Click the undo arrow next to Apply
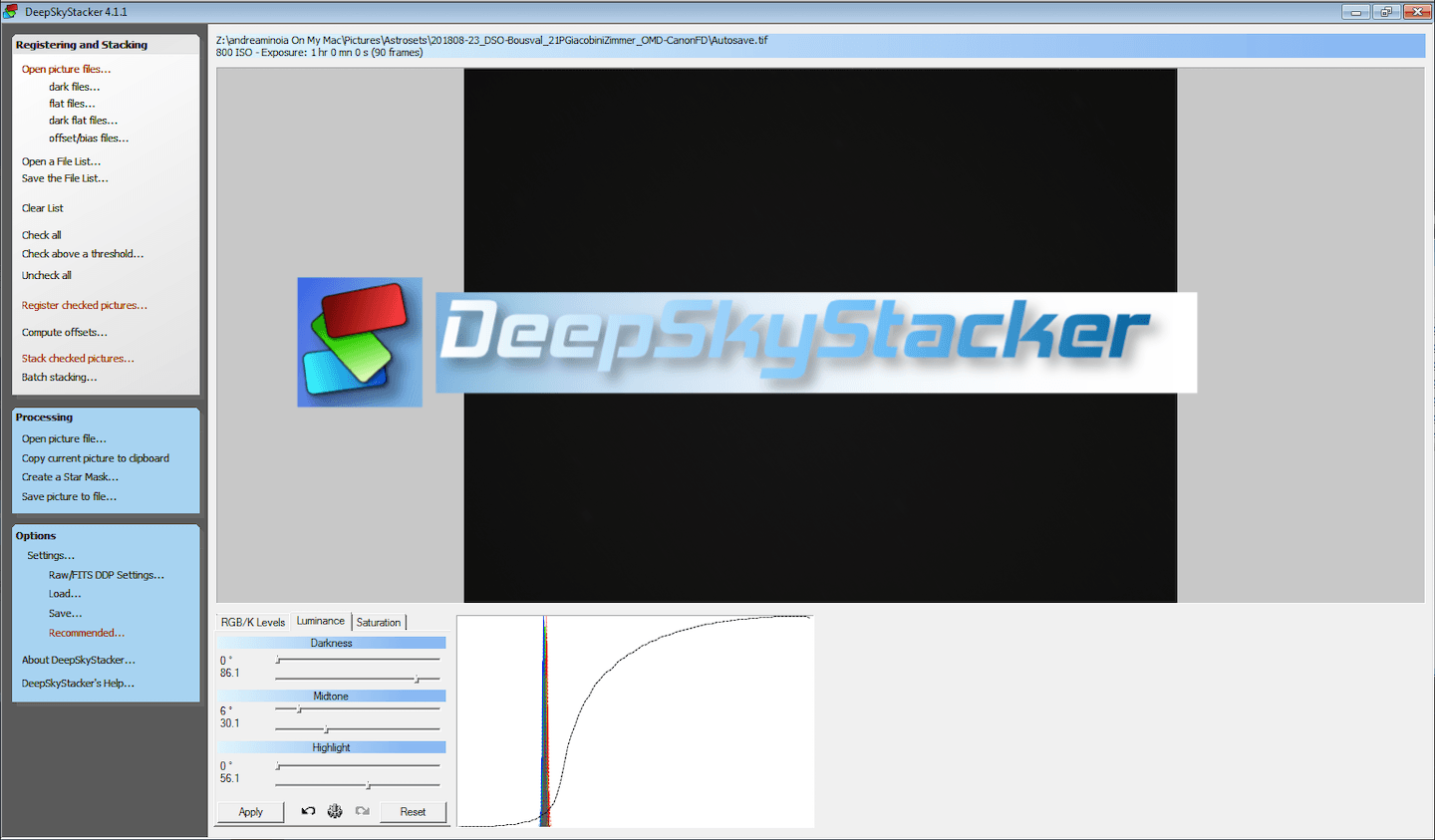This screenshot has height=840, width=1435. pos(308,811)
